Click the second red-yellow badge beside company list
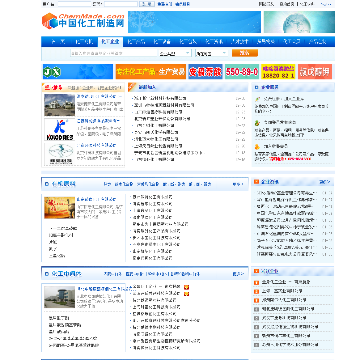This screenshot has height=360, width=360. point(187,294)
